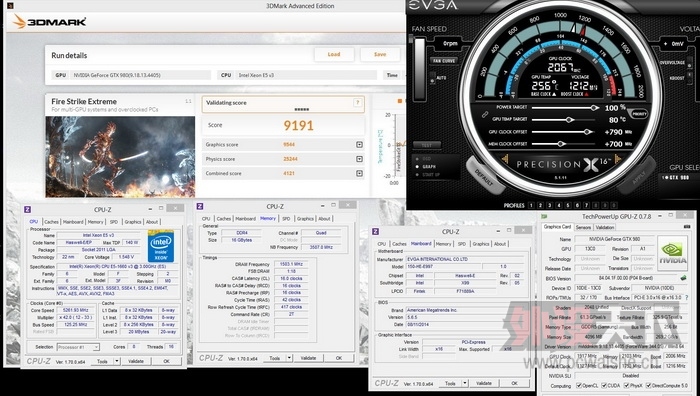This screenshot has height=396, width=700.
Task: Select profile slot 1 in Precision X
Action: [531, 205]
